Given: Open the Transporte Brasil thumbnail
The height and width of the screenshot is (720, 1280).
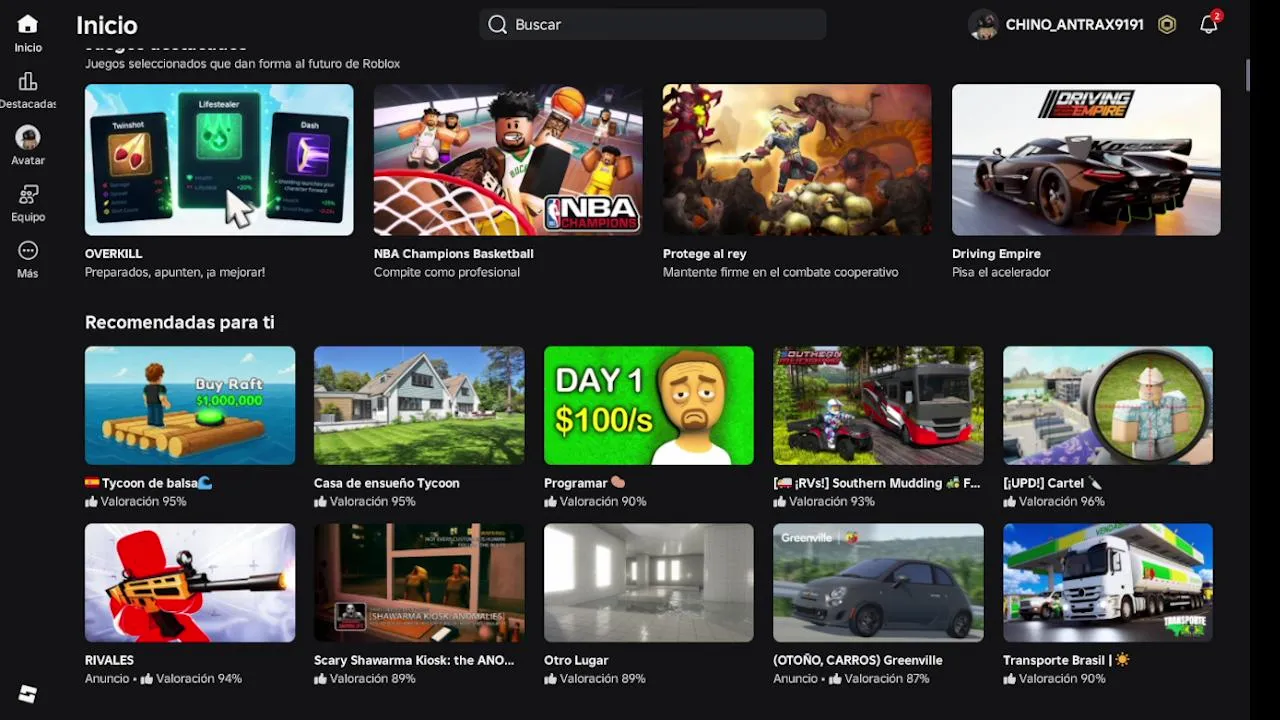Looking at the screenshot, I should [x=1108, y=583].
